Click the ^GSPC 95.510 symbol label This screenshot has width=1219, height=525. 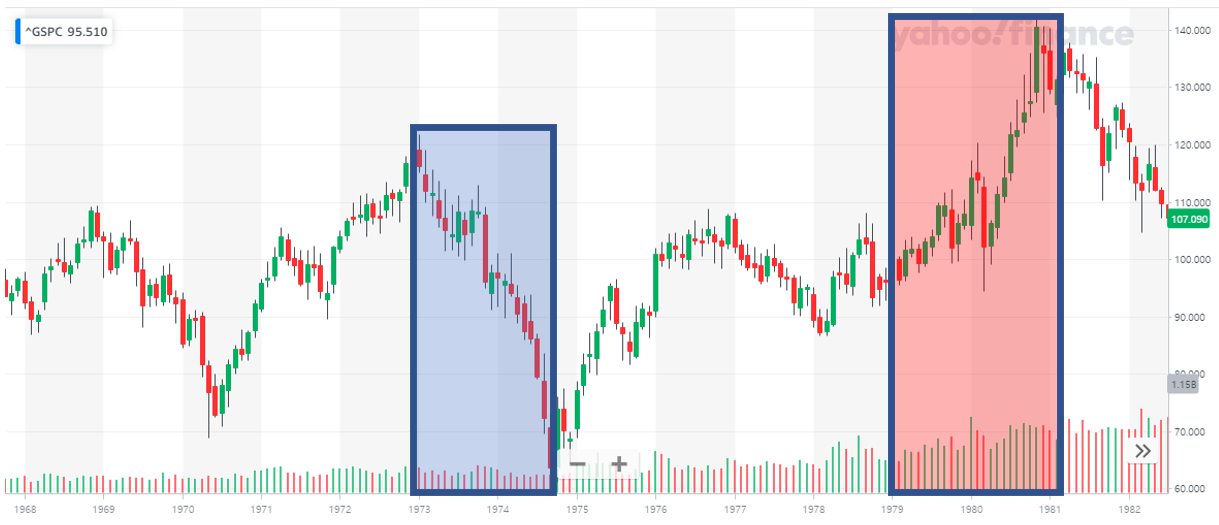66,31
